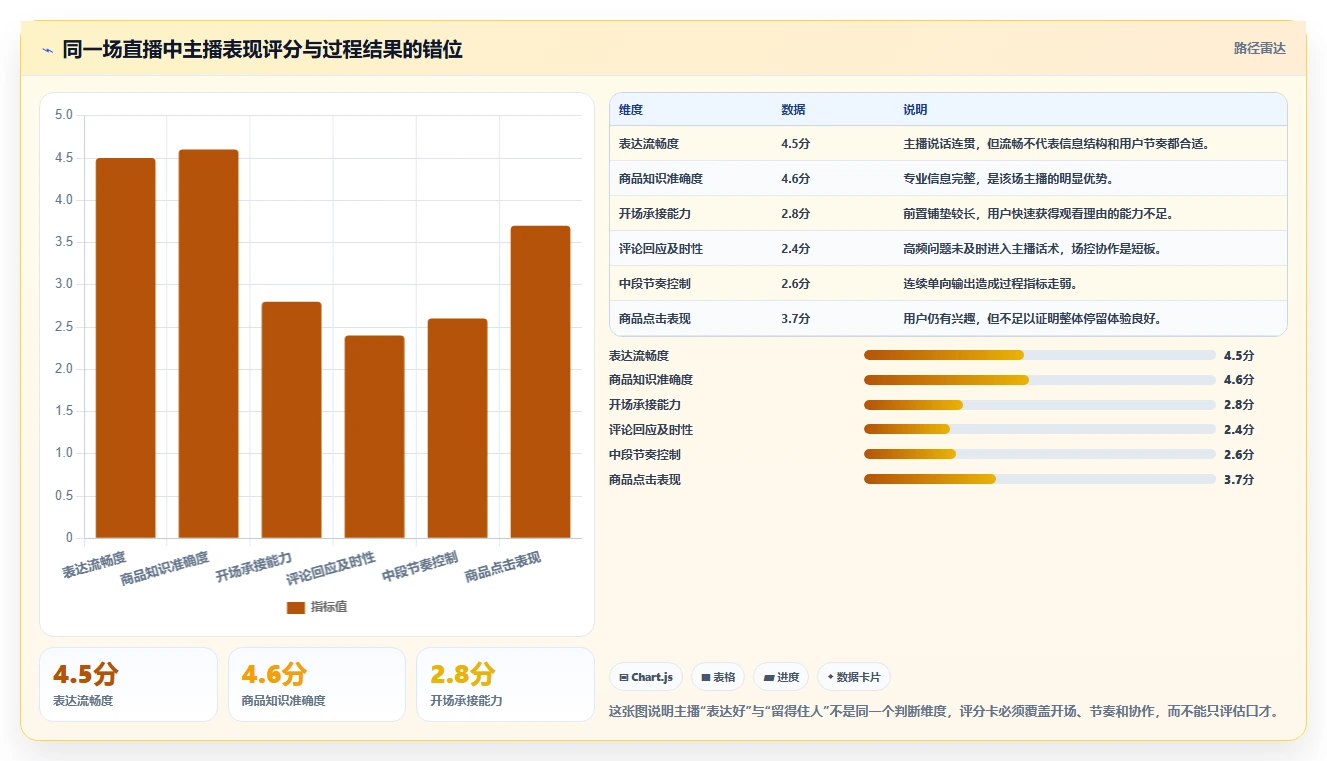Select table cell 表达流畅度
This screenshot has width=1327, height=761.
[649, 144]
